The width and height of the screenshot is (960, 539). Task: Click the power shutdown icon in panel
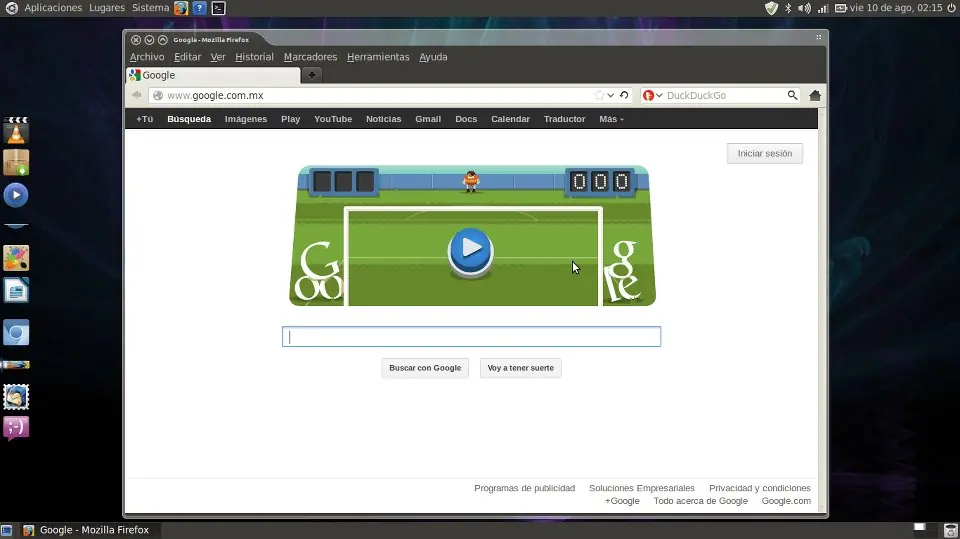[951, 8]
